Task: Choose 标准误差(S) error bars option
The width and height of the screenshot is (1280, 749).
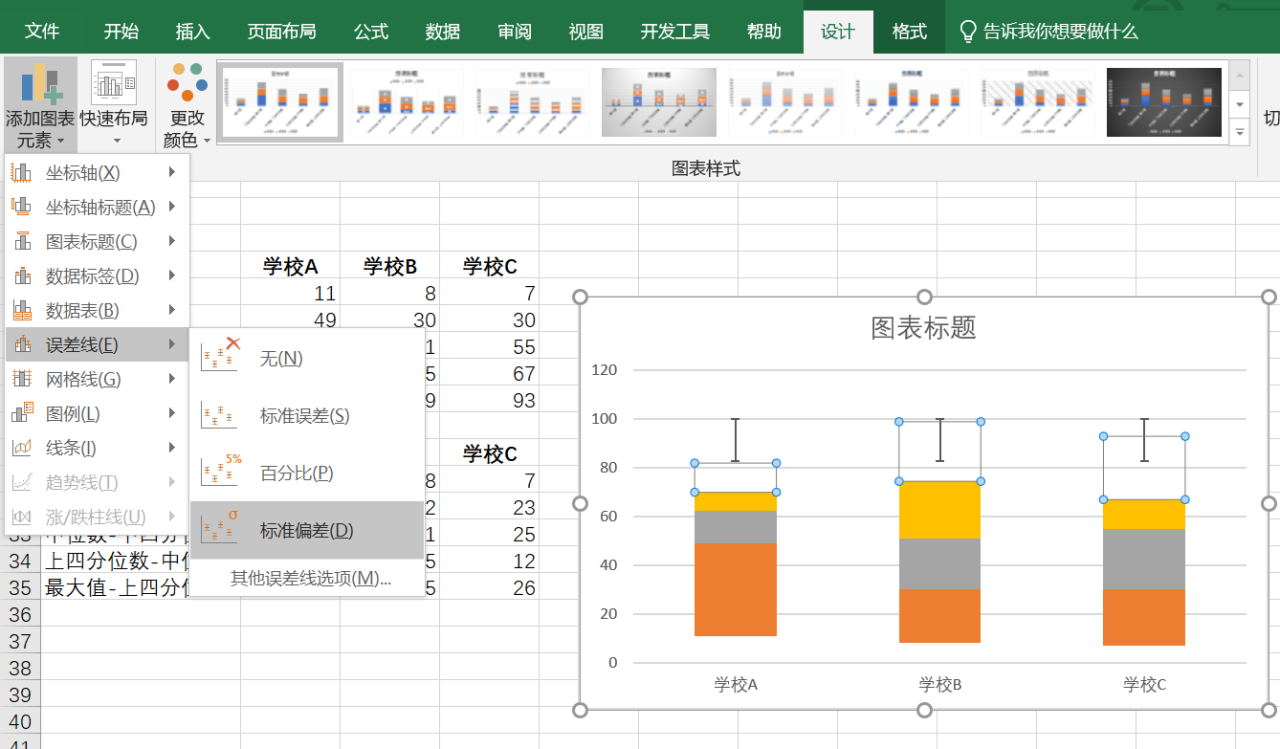Action: (307, 415)
